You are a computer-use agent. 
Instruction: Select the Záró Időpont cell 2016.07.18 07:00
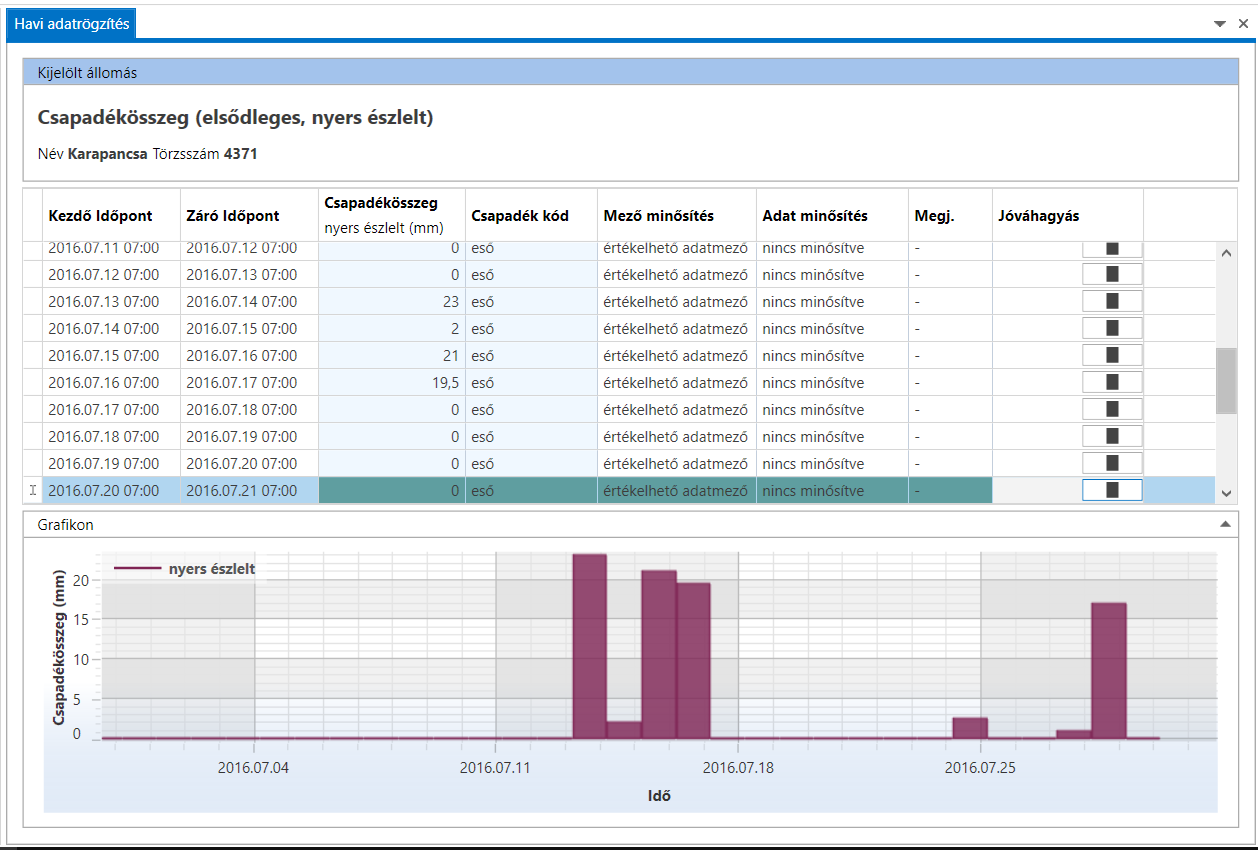tap(249, 409)
